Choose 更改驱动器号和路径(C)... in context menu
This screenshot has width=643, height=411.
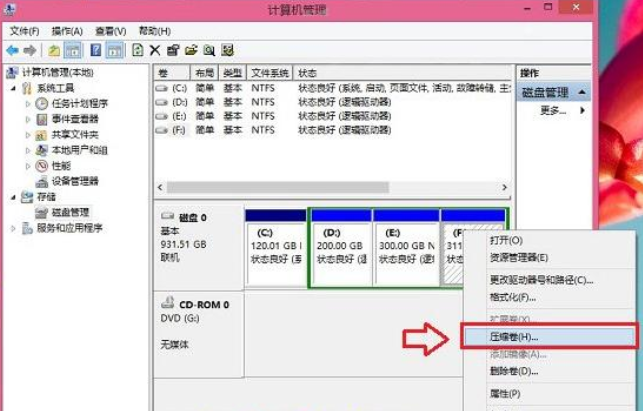tap(550, 280)
